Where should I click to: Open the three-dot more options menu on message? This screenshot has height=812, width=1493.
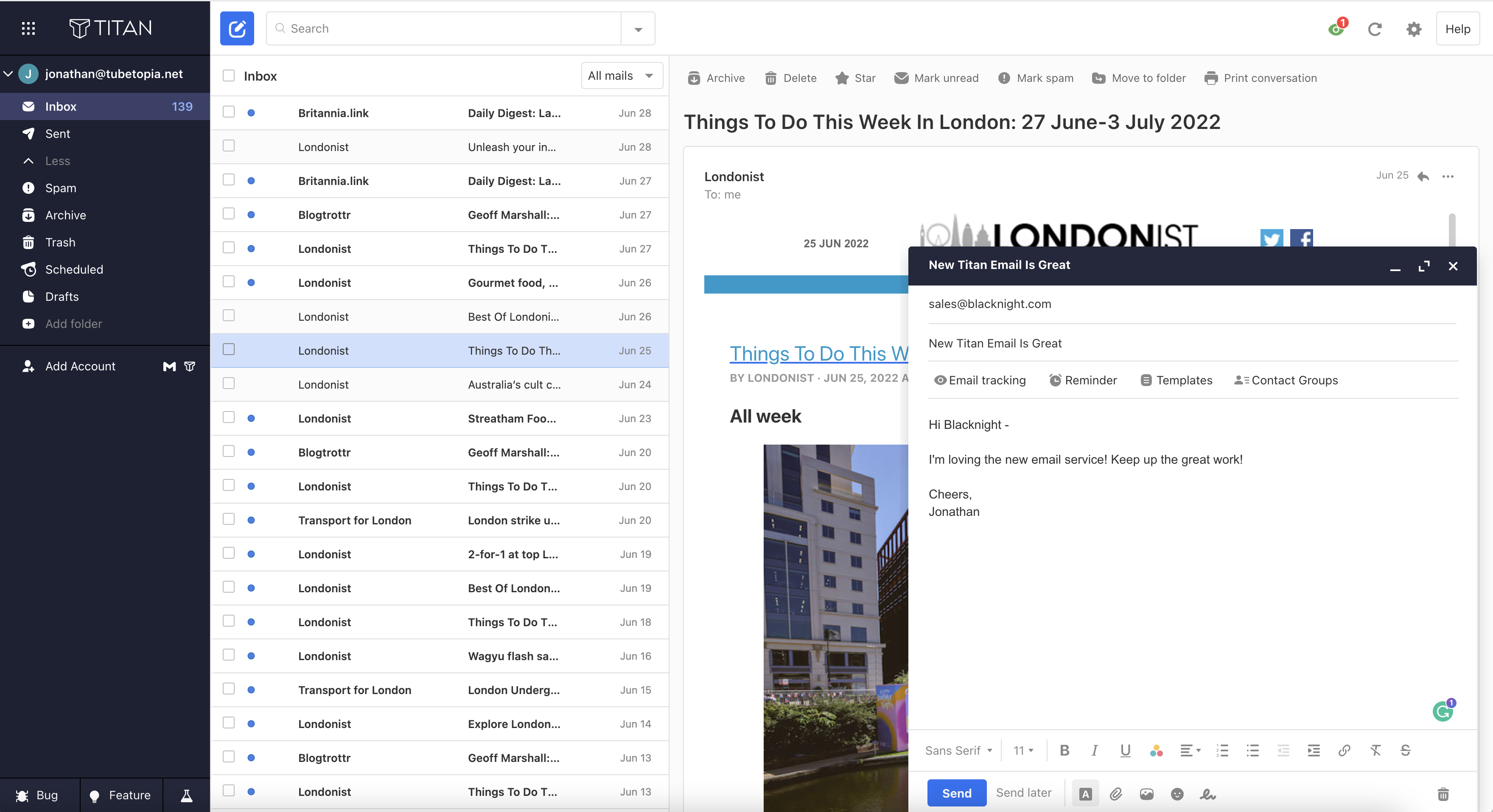tap(1448, 176)
